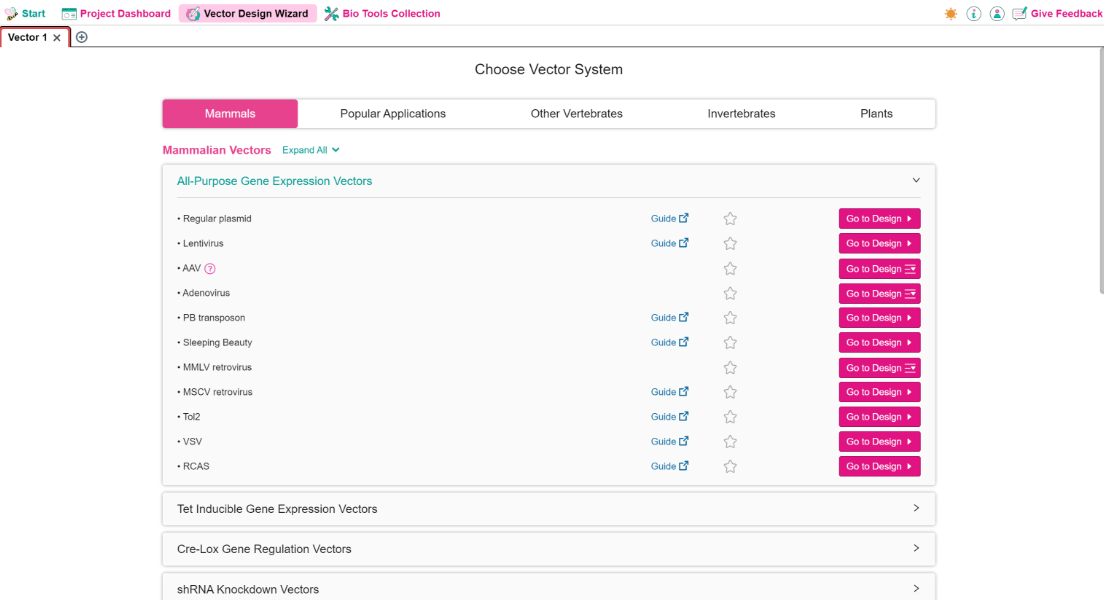Viewport: 1104px width, 600px height.
Task: Star the RCAS vector row
Action: (730, 466)
